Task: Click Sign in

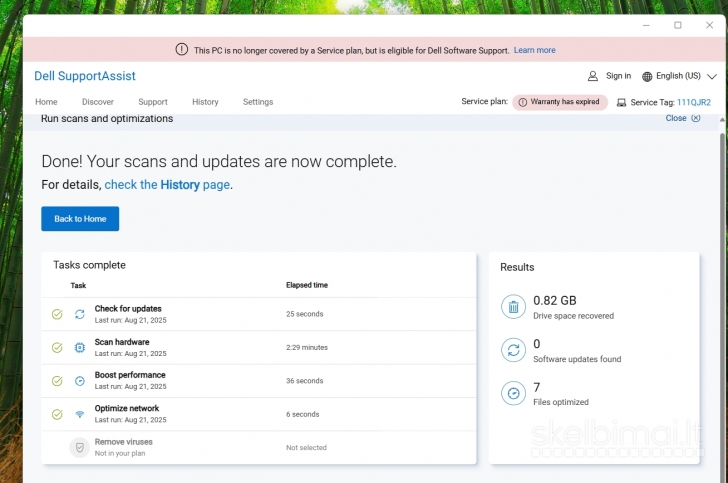Action: coord(618,76)
